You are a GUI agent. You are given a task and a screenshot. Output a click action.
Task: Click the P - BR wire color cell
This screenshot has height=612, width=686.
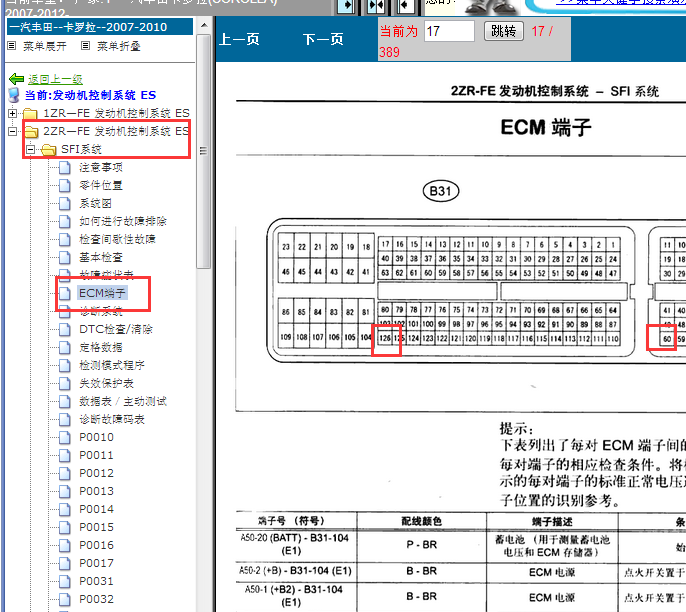(x=422, y=545)
